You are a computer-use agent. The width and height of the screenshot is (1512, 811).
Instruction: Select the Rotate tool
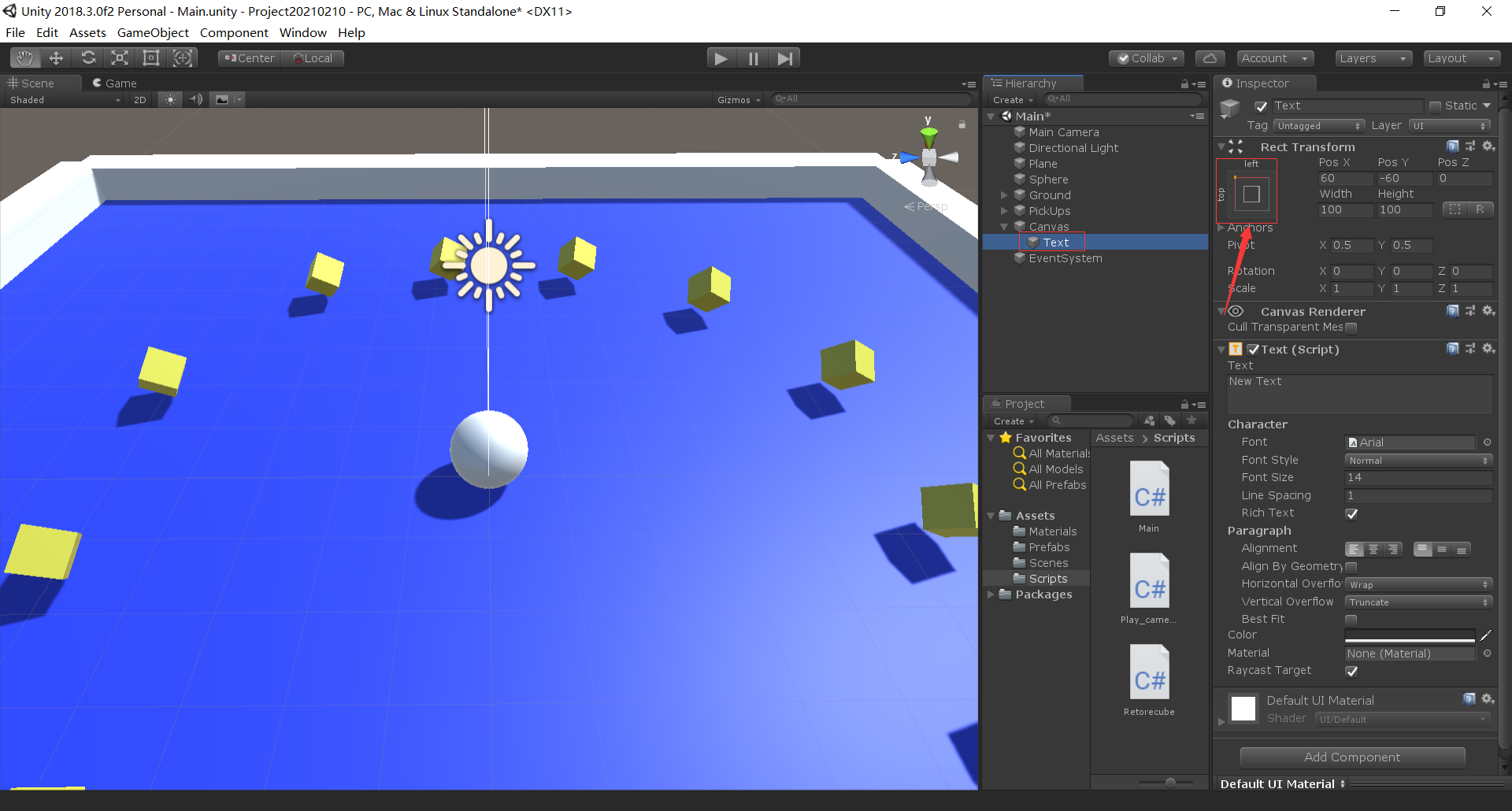88,57
